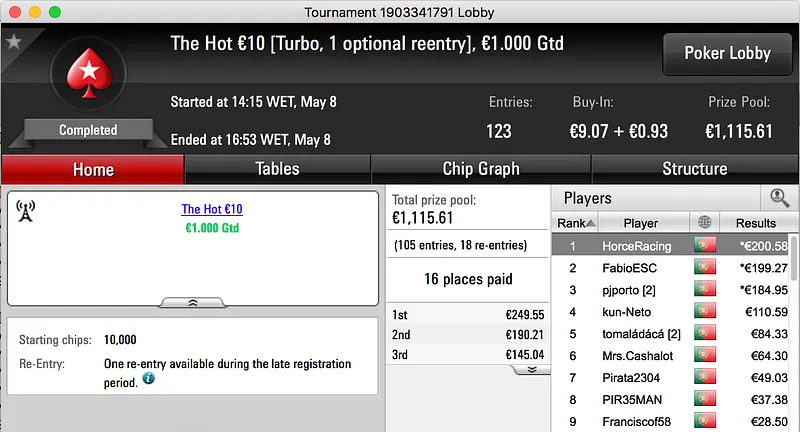Collapse the tournament info panel chevron
Image resolution: width=800 pixels, height=432 pixels.
pyautogui.click(x=193, y=301)
